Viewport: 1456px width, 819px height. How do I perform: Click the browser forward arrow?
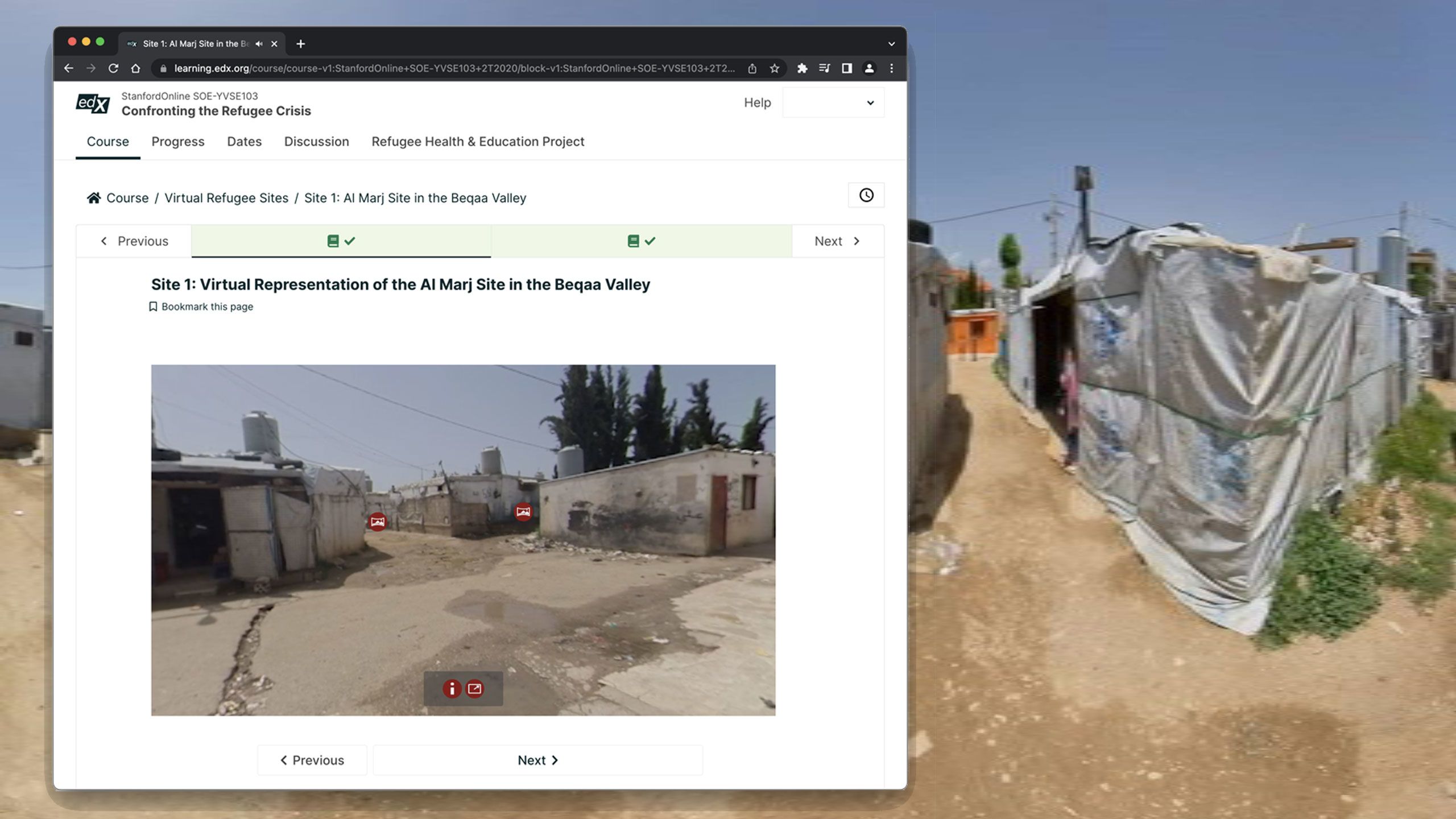coord(91,68)
